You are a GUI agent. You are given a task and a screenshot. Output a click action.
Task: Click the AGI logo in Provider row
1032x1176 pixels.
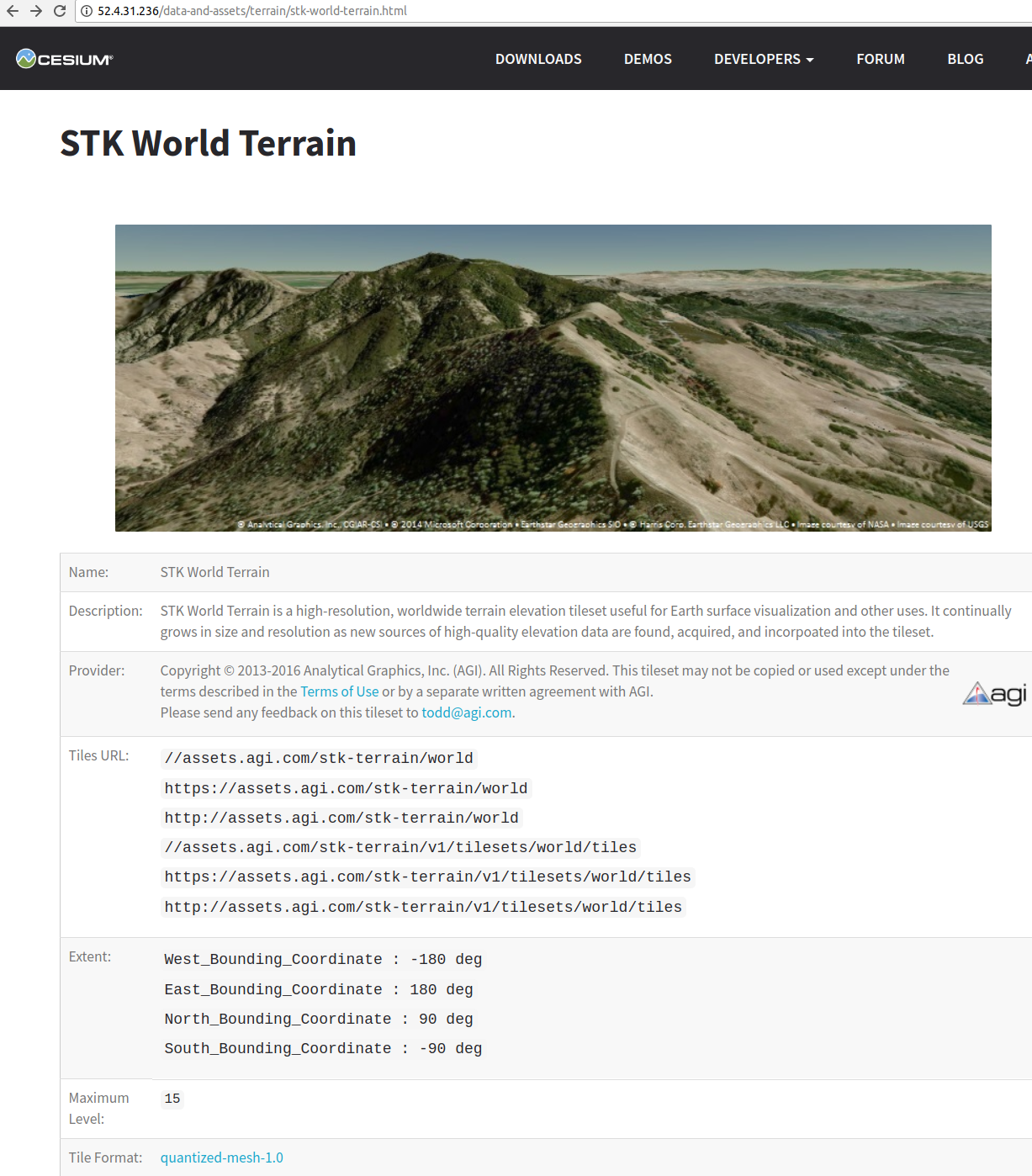(x=995, y=693)
